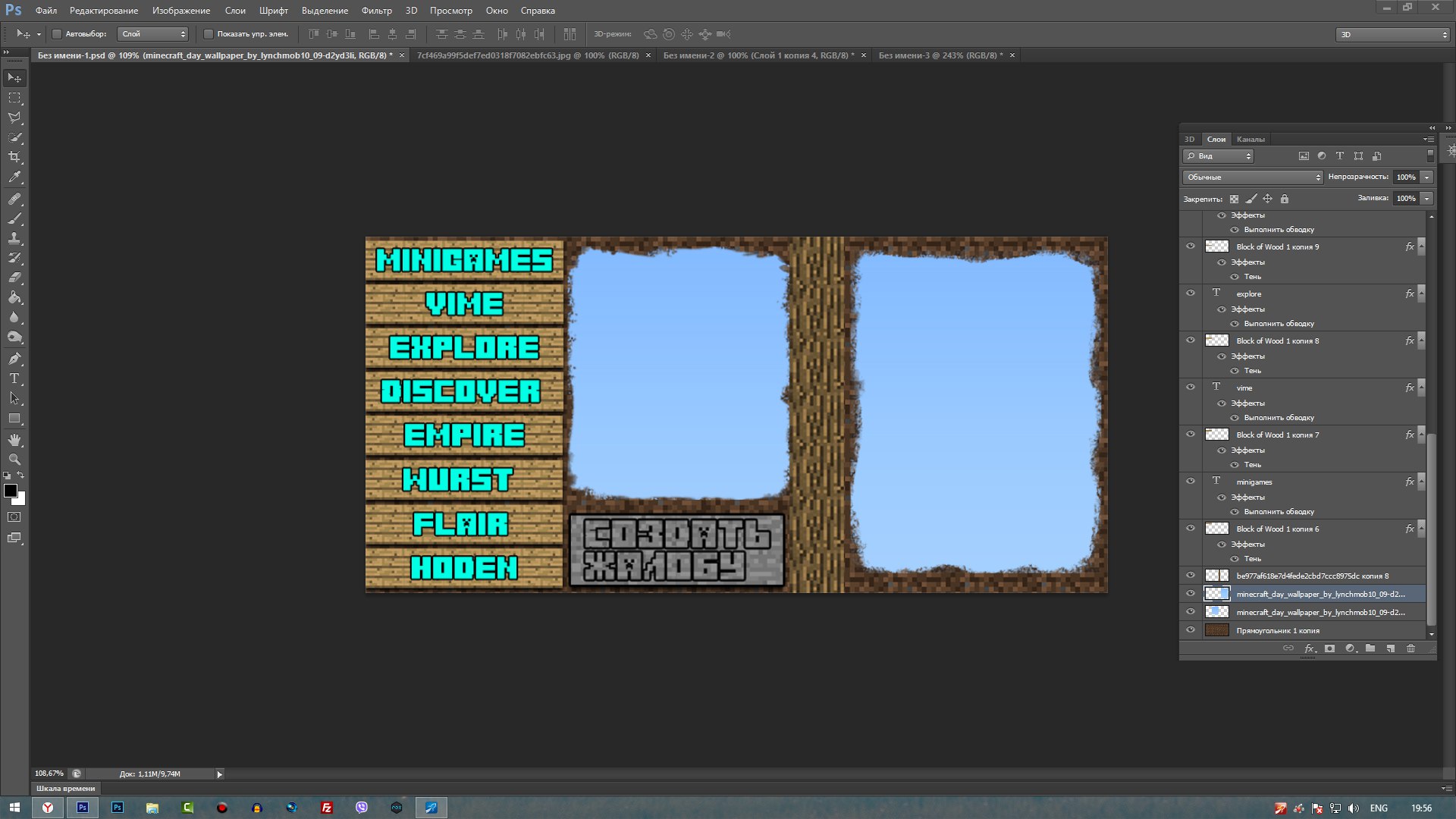Toggle Quick Mask mode
This screenshot has width=1456, height=819.
click(x=14, y=517)
